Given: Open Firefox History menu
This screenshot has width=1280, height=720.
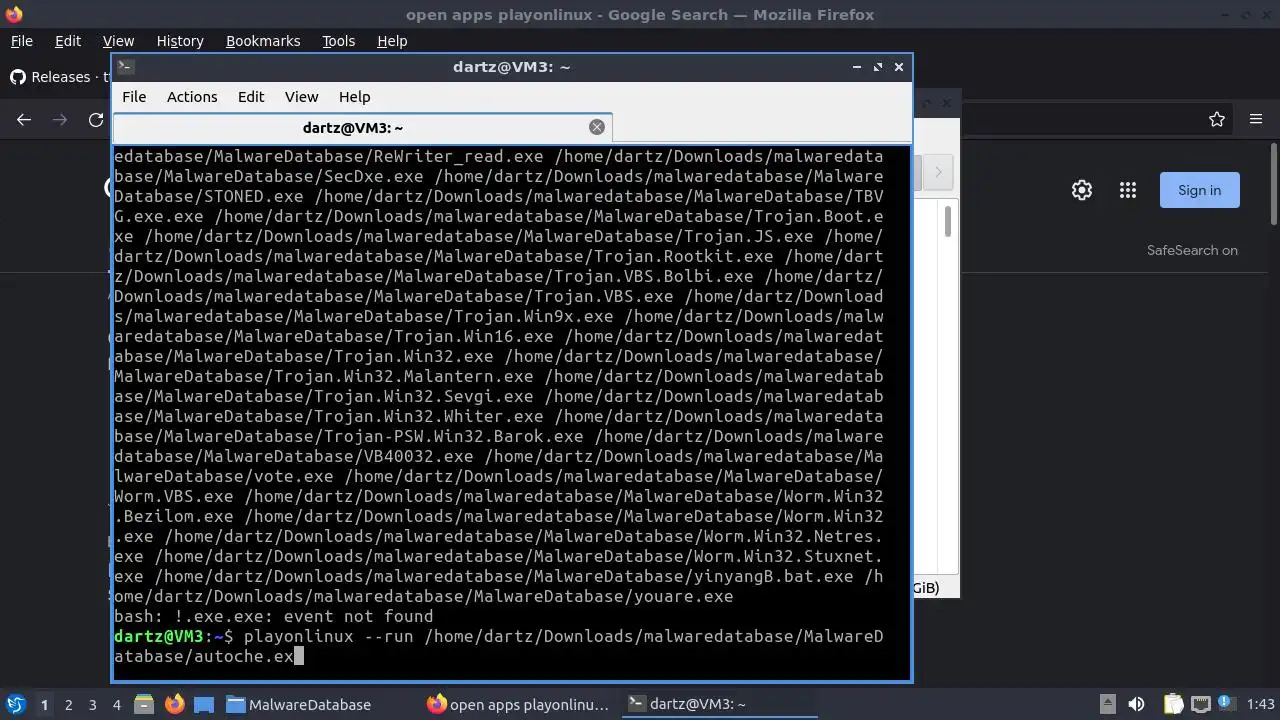Looking at the screenshot, I should pos(180,41).
